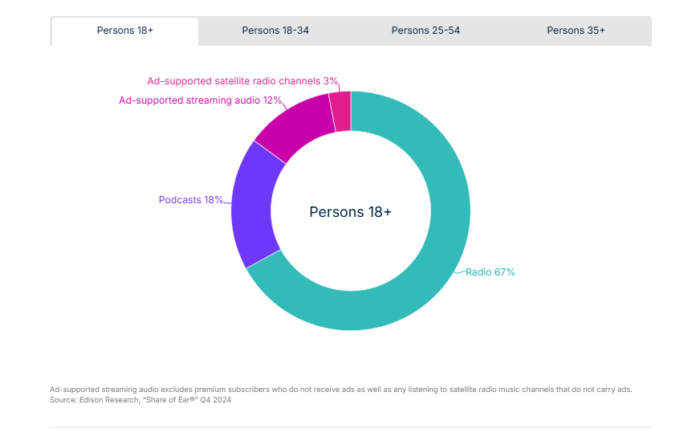Click "Ad-supported streaming audio 12%" label
700x441 pixels.
(x=200, y=100)
